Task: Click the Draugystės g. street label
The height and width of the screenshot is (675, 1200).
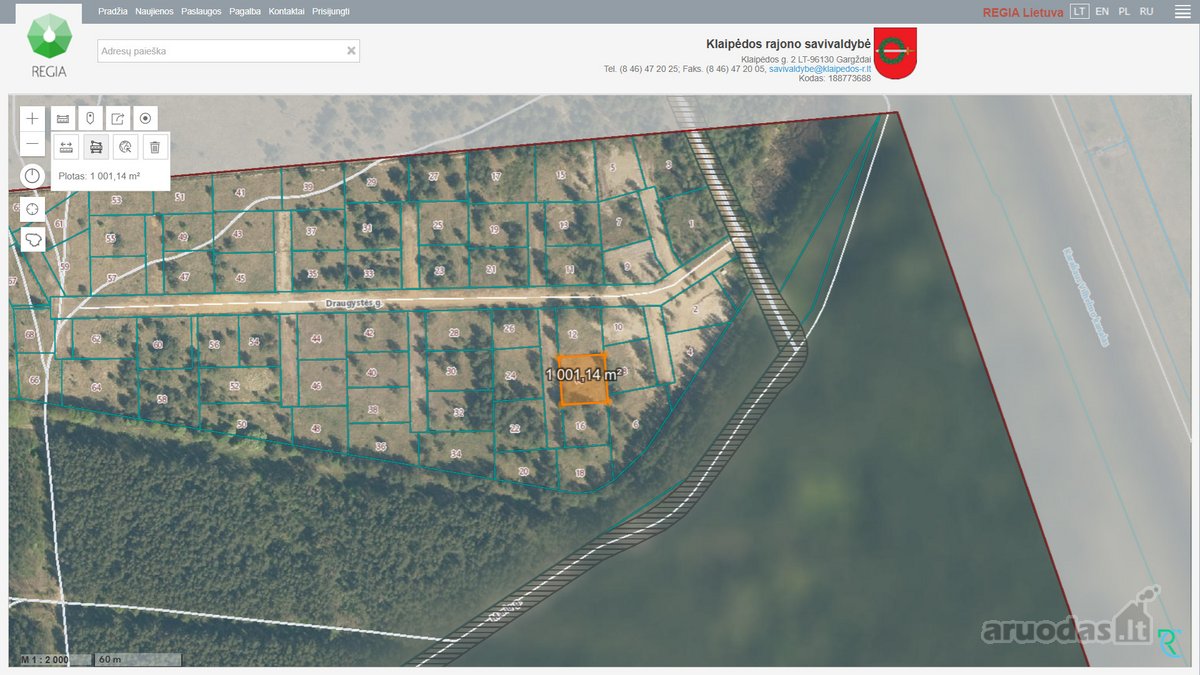Action: click(x=356, y=302)
